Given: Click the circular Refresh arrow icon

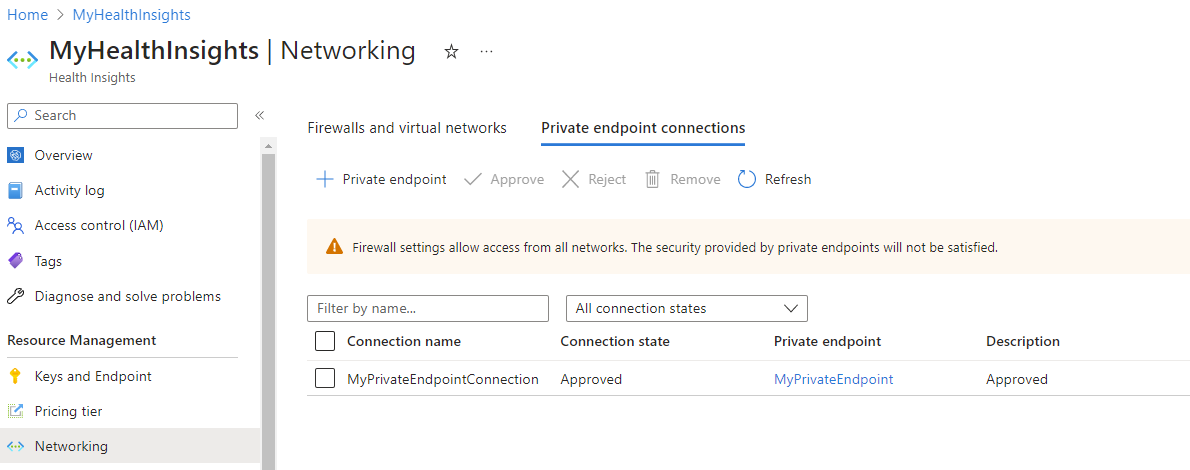Looking at the screenshot, I should click(x=747, y=179).
